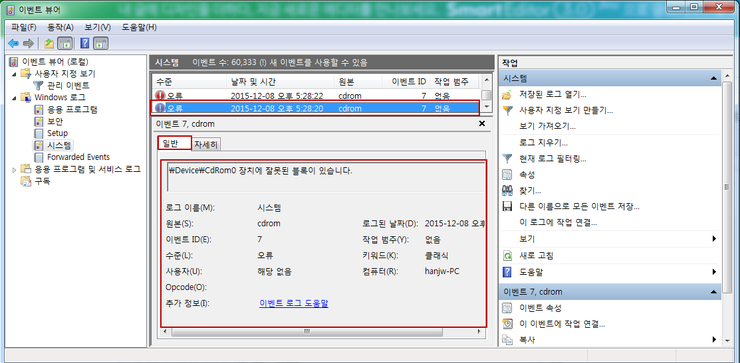Close the 이벤트 7, cdrom preview pane
Viewport: 740px width, 363px height.
482,123
